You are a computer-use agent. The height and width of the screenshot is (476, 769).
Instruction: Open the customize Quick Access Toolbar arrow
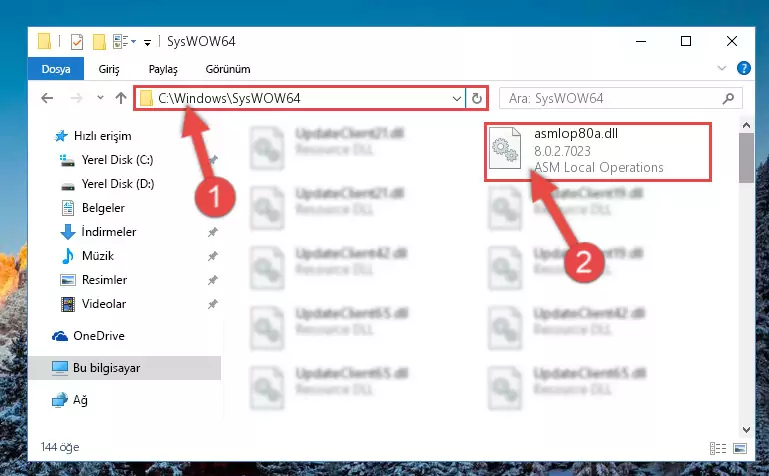(x=147, y=43)
